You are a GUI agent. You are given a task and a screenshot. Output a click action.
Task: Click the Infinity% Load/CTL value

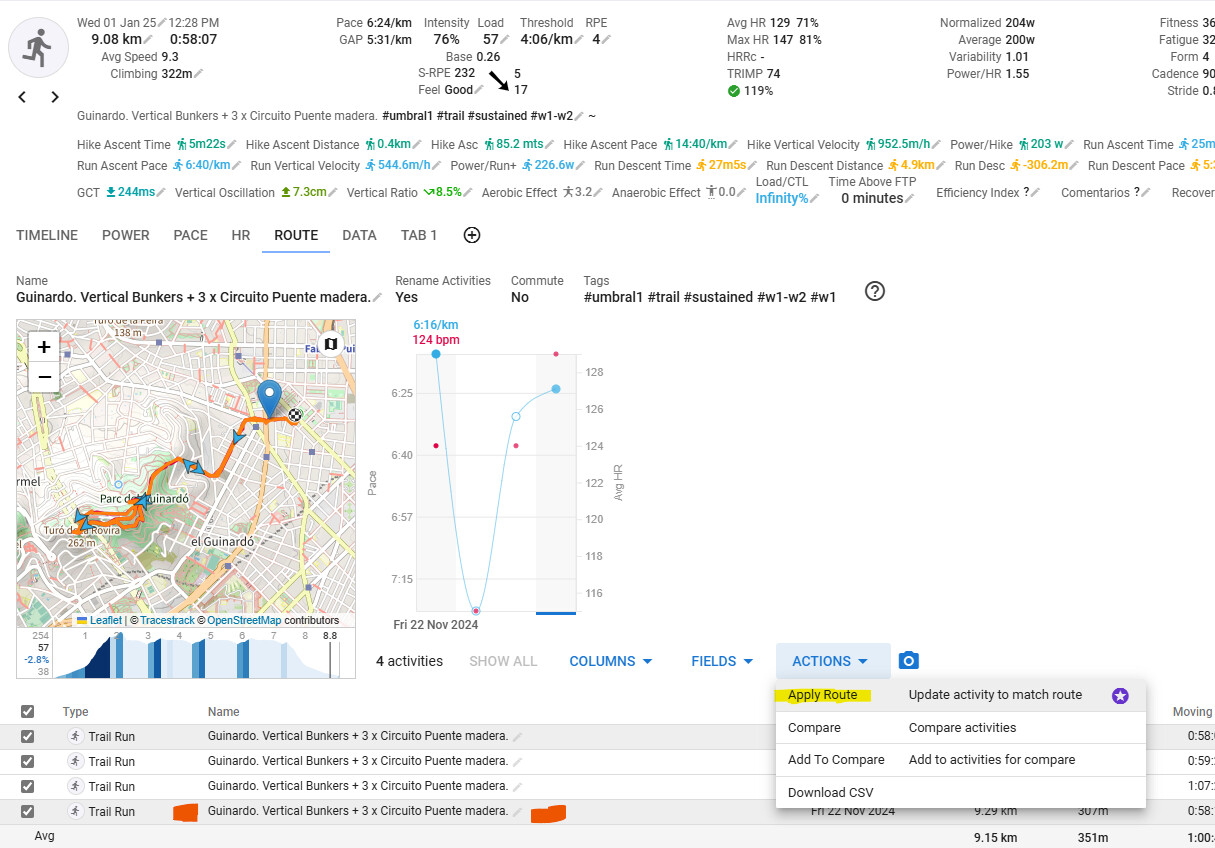[781, 198]
